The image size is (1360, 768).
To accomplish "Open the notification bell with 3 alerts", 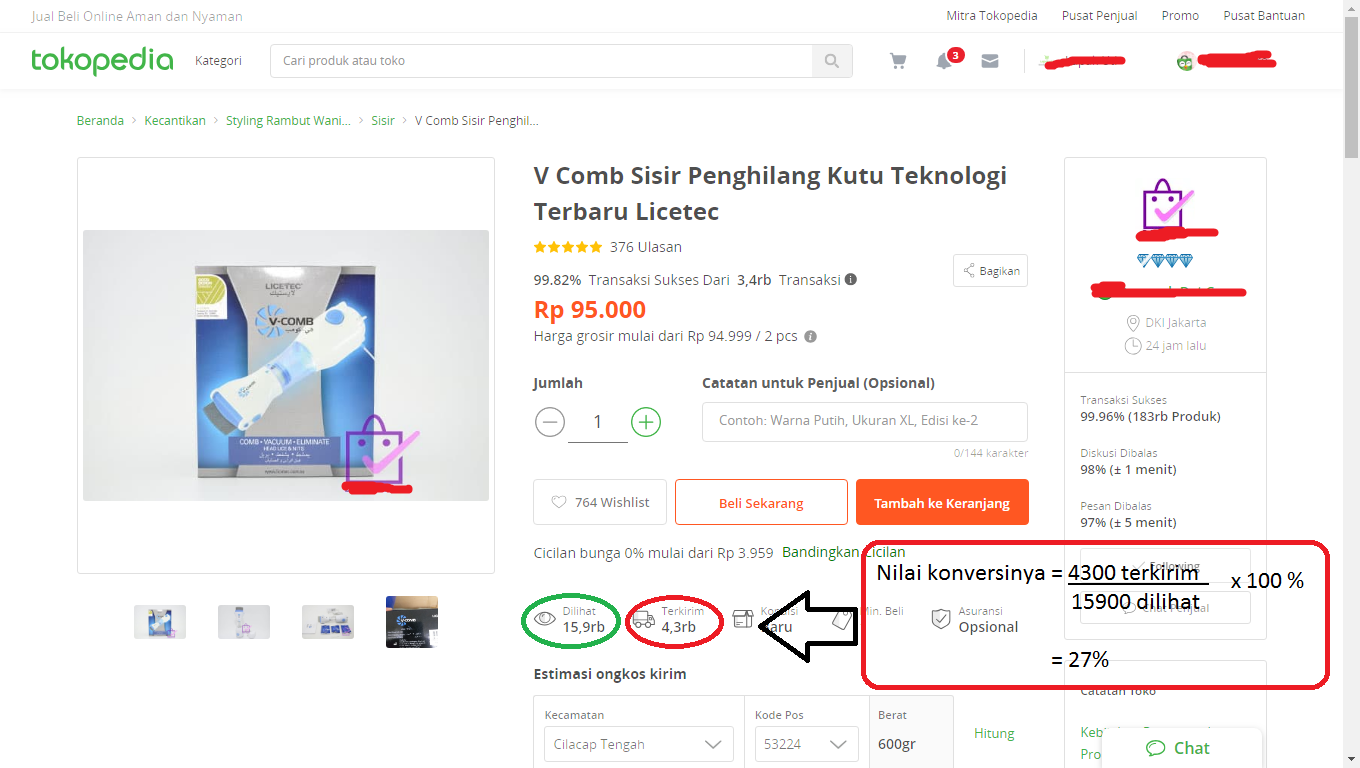I will [943, 62].
